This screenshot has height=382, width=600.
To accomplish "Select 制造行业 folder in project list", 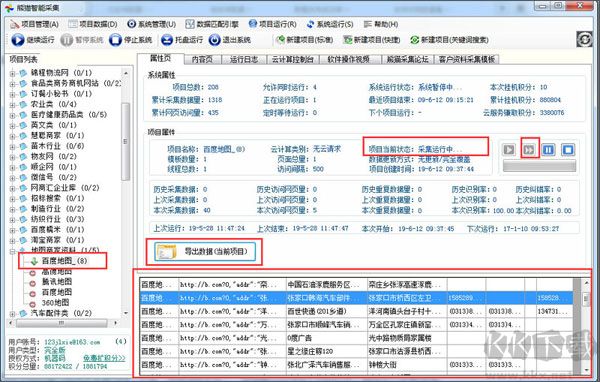I will point(57,209).
